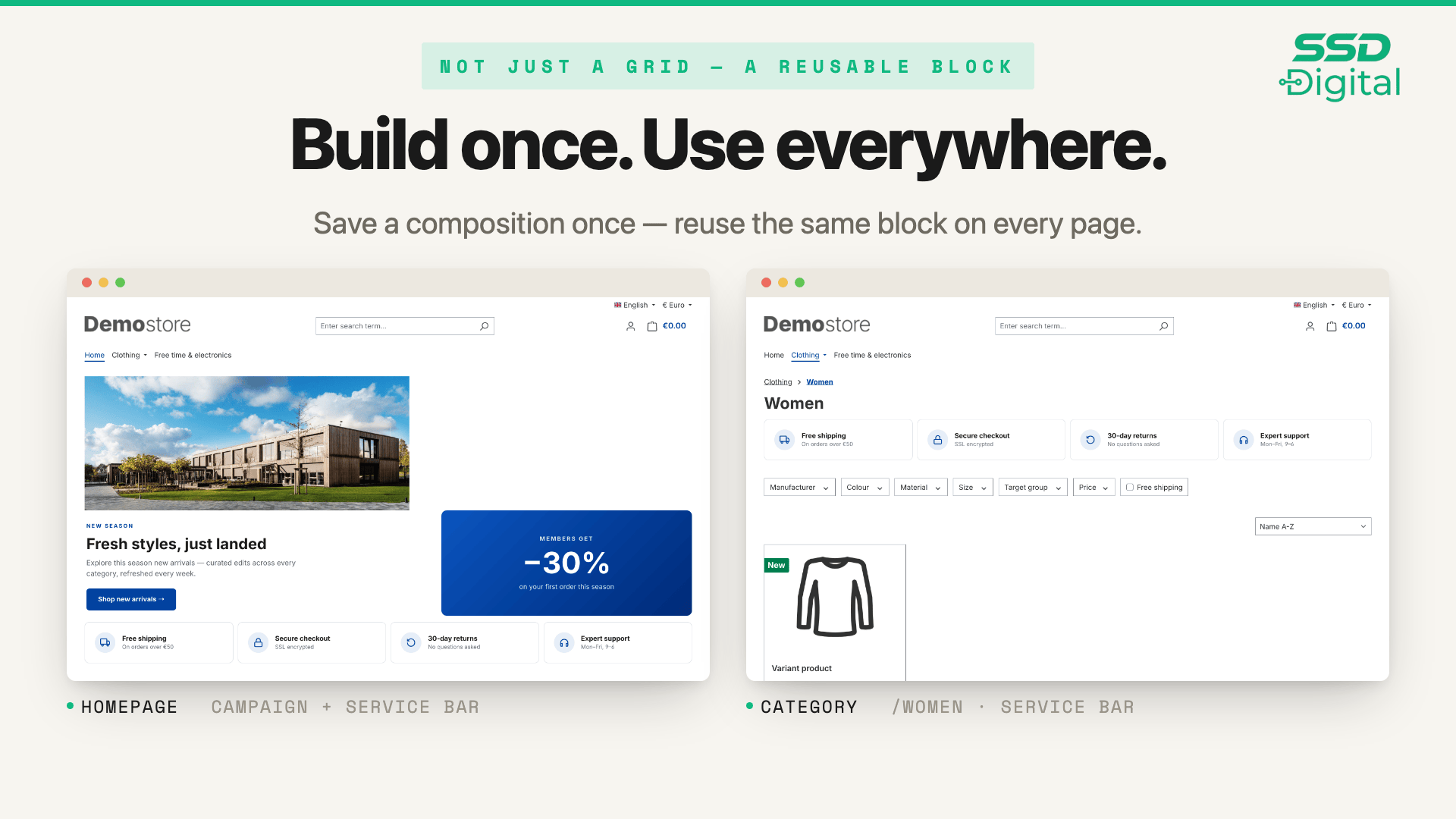Click the Secure checkout lock icon on homepage

click(x=259, y=642)
